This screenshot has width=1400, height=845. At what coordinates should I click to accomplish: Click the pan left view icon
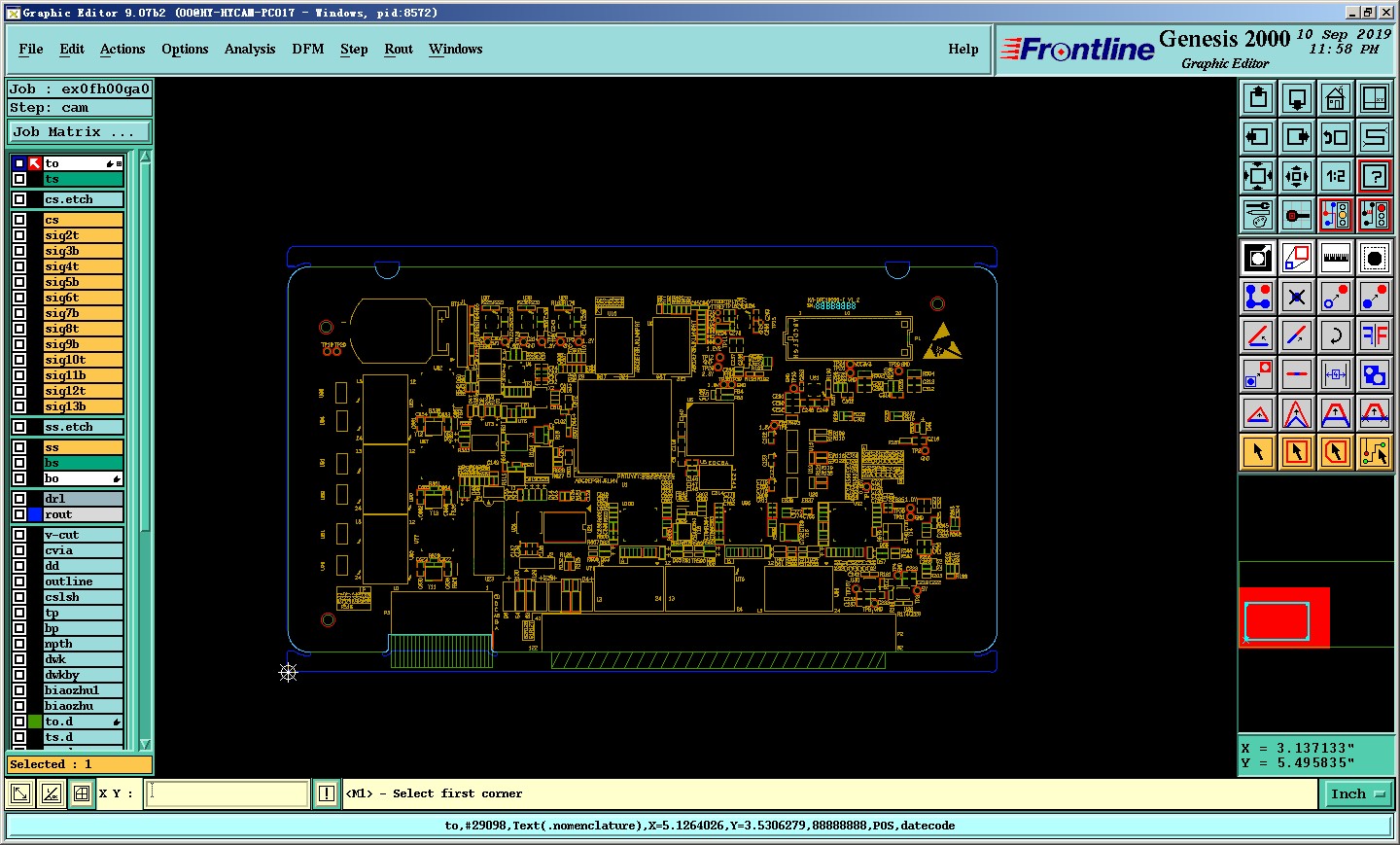pos(1258,137)
